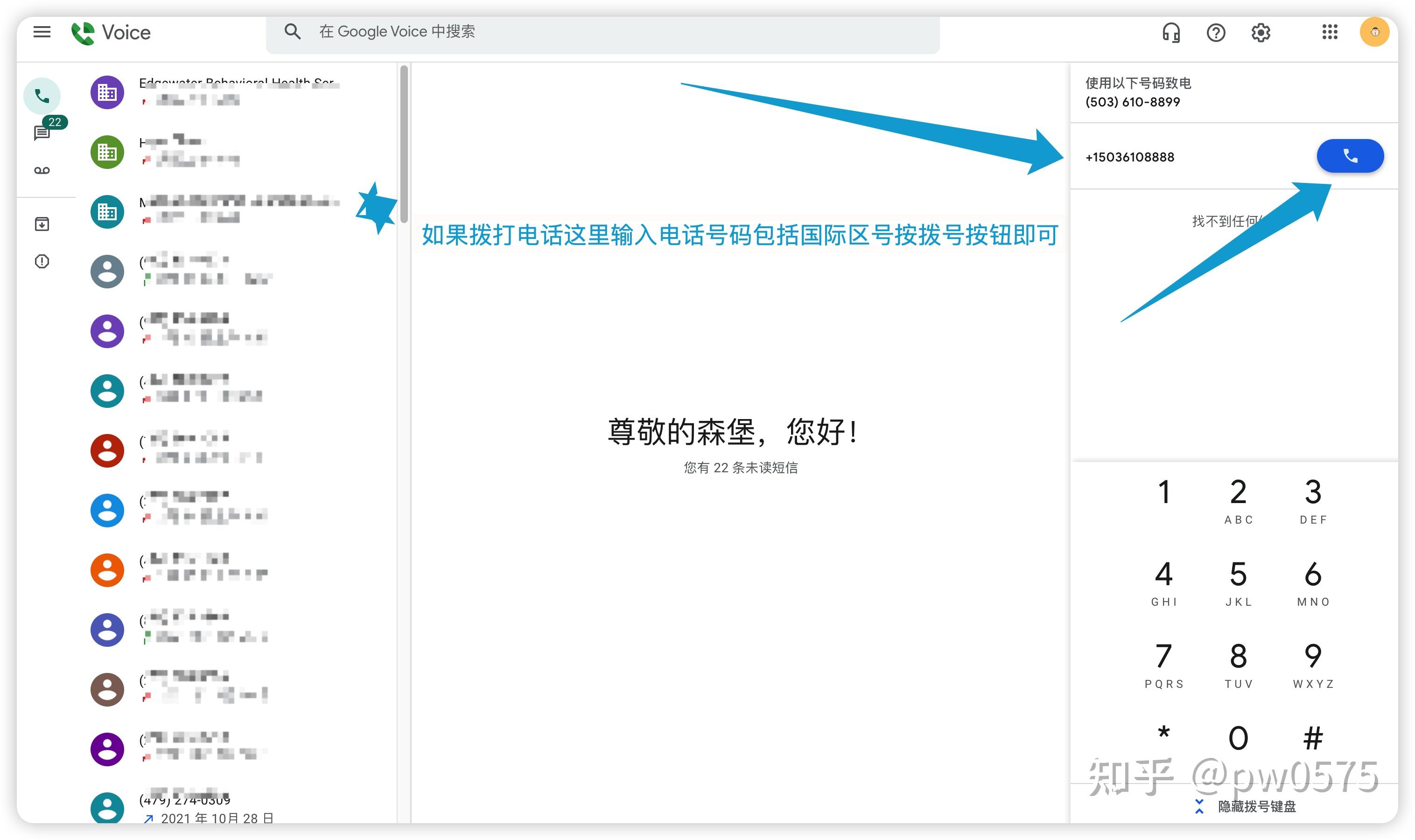Open the Calls tab in the sidebar
Image resolution: width=1415 pixels, height=840 pixels.
point(42,96)
